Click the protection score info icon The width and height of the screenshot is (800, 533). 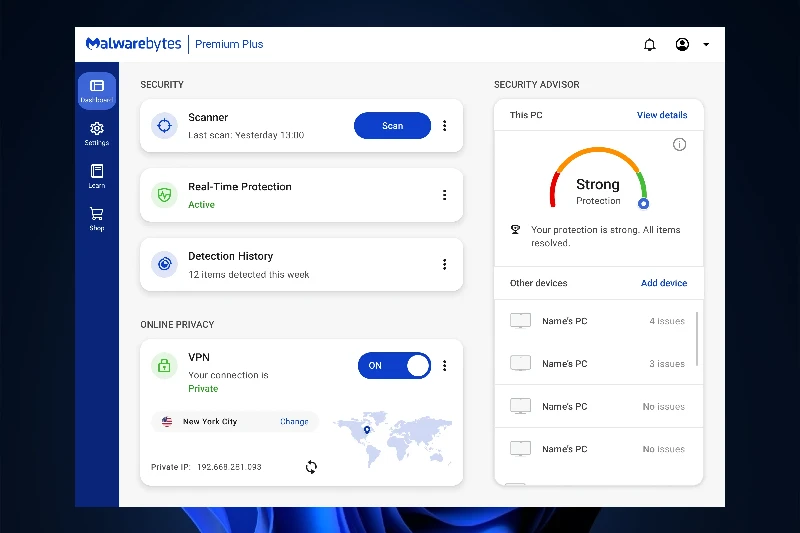pos(679,144)
